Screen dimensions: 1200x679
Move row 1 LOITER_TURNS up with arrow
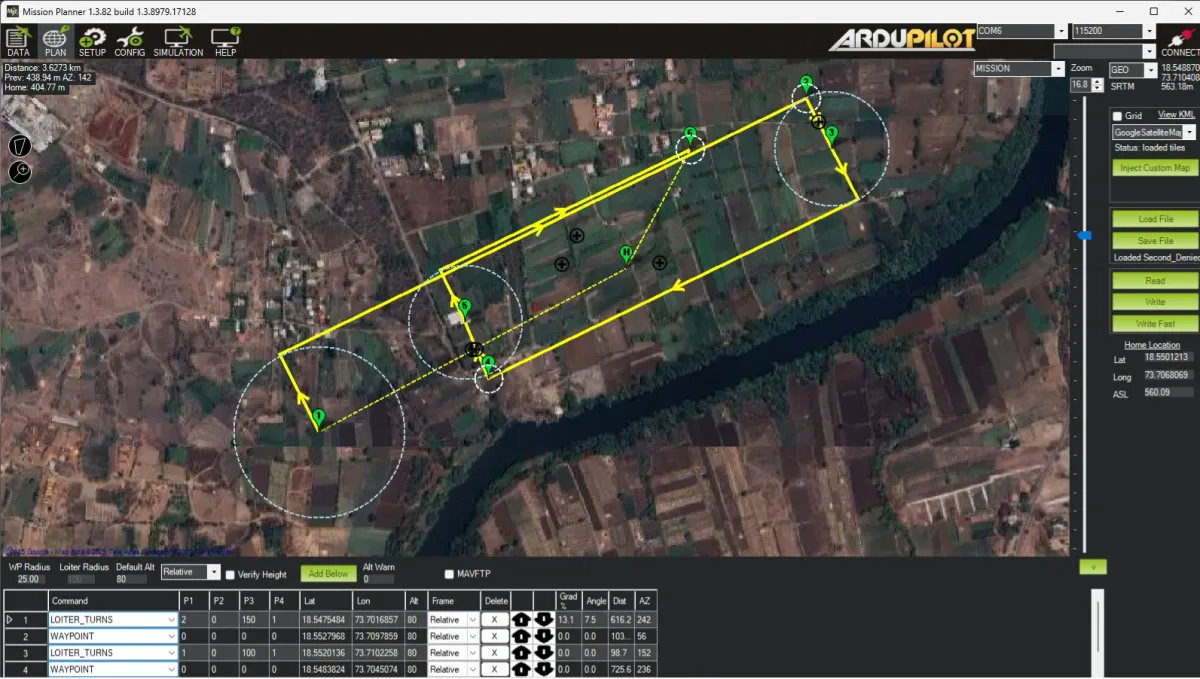(x=521, y=620)
